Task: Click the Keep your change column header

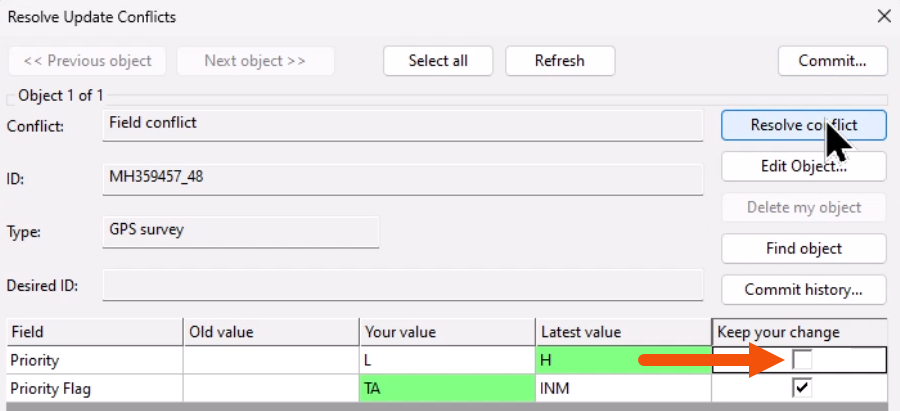Action: pyautogui.click(x=800, y=332)
